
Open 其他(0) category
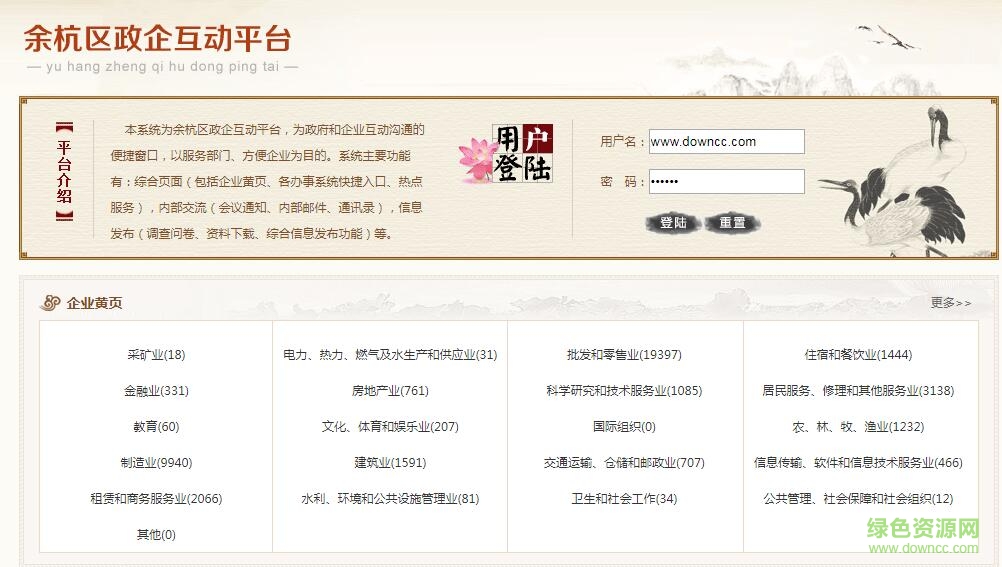point(156,534)
